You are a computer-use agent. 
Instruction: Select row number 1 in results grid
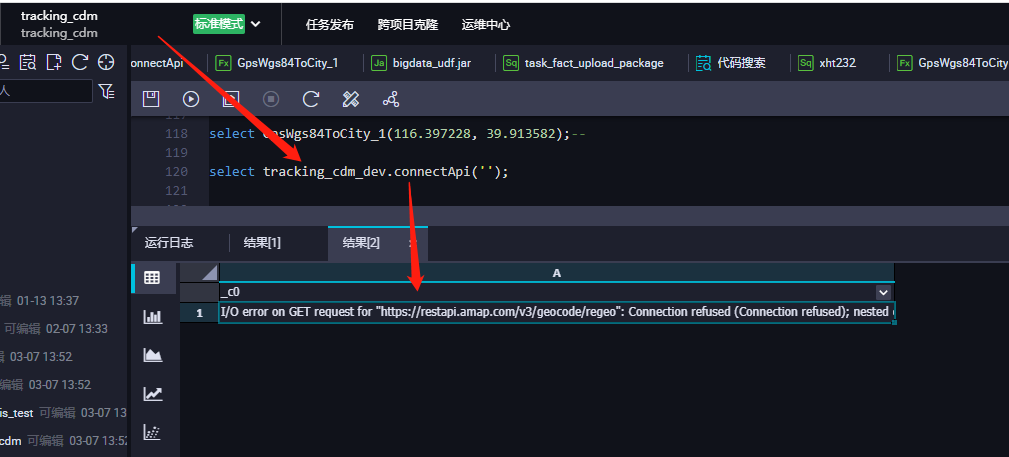click(199, 313)
